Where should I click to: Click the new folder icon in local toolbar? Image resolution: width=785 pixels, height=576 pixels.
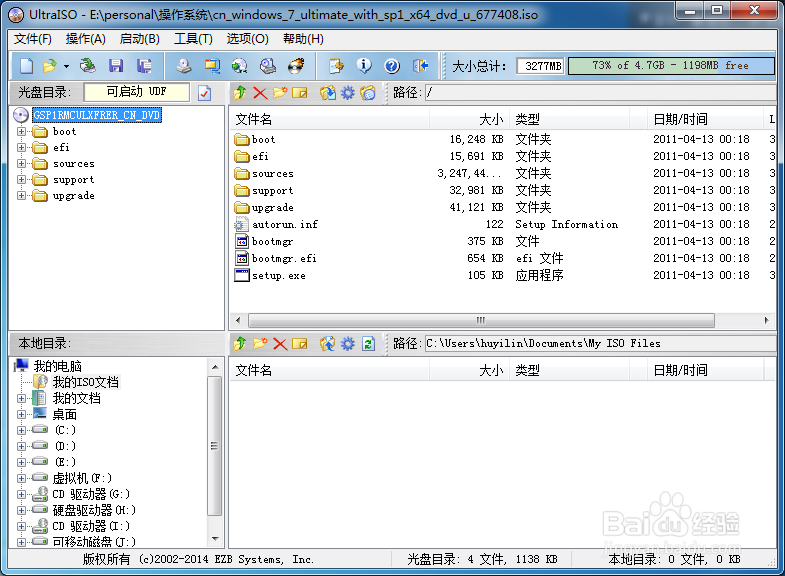(x=260, y=344)
